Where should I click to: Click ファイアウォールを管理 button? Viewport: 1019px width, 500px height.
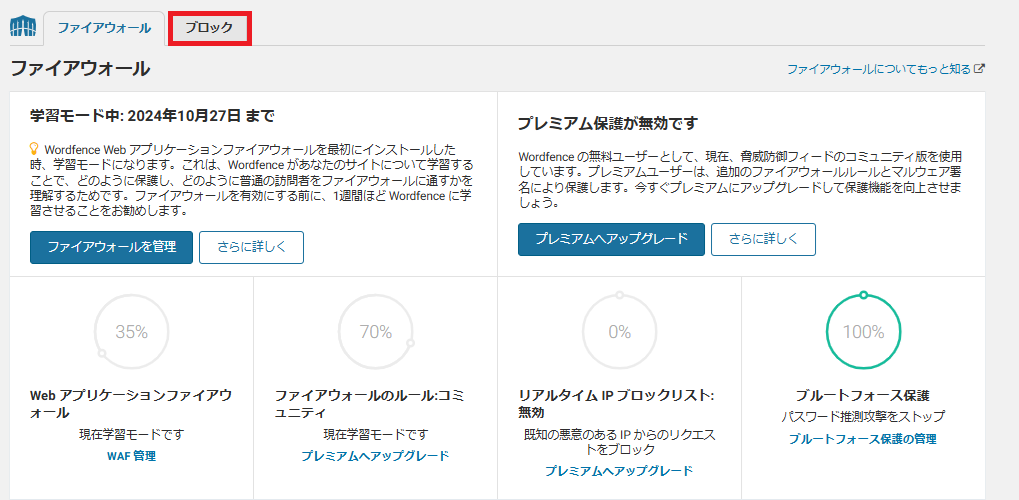111,247
